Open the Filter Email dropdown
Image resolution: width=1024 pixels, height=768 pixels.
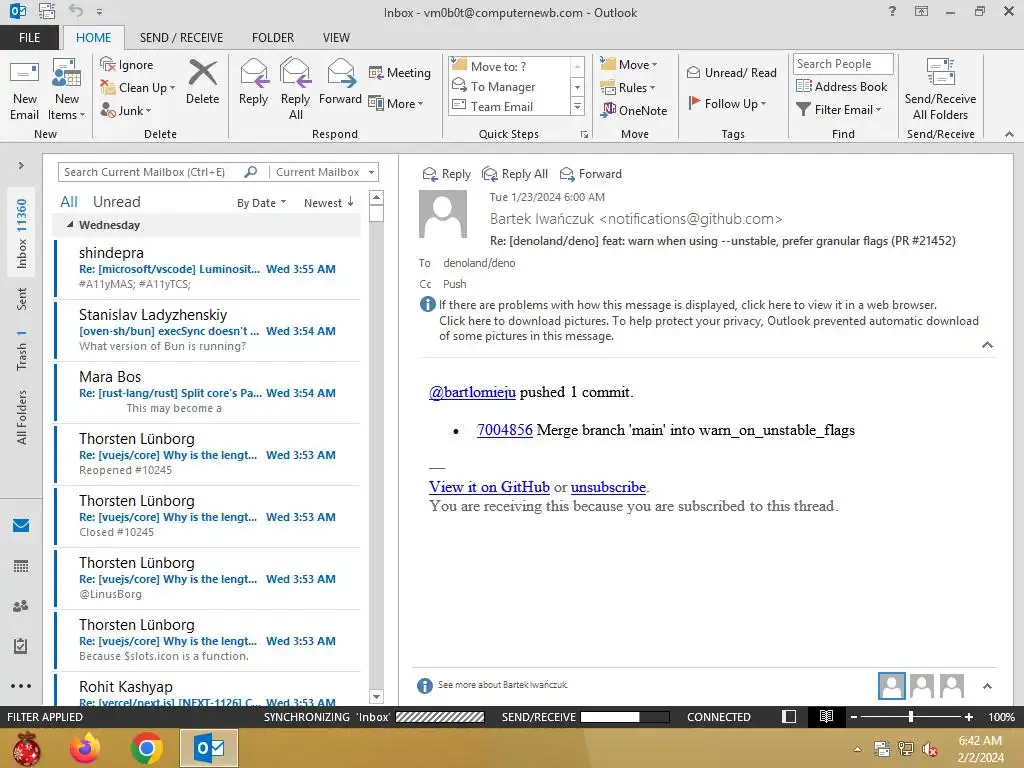coord(839,110)
